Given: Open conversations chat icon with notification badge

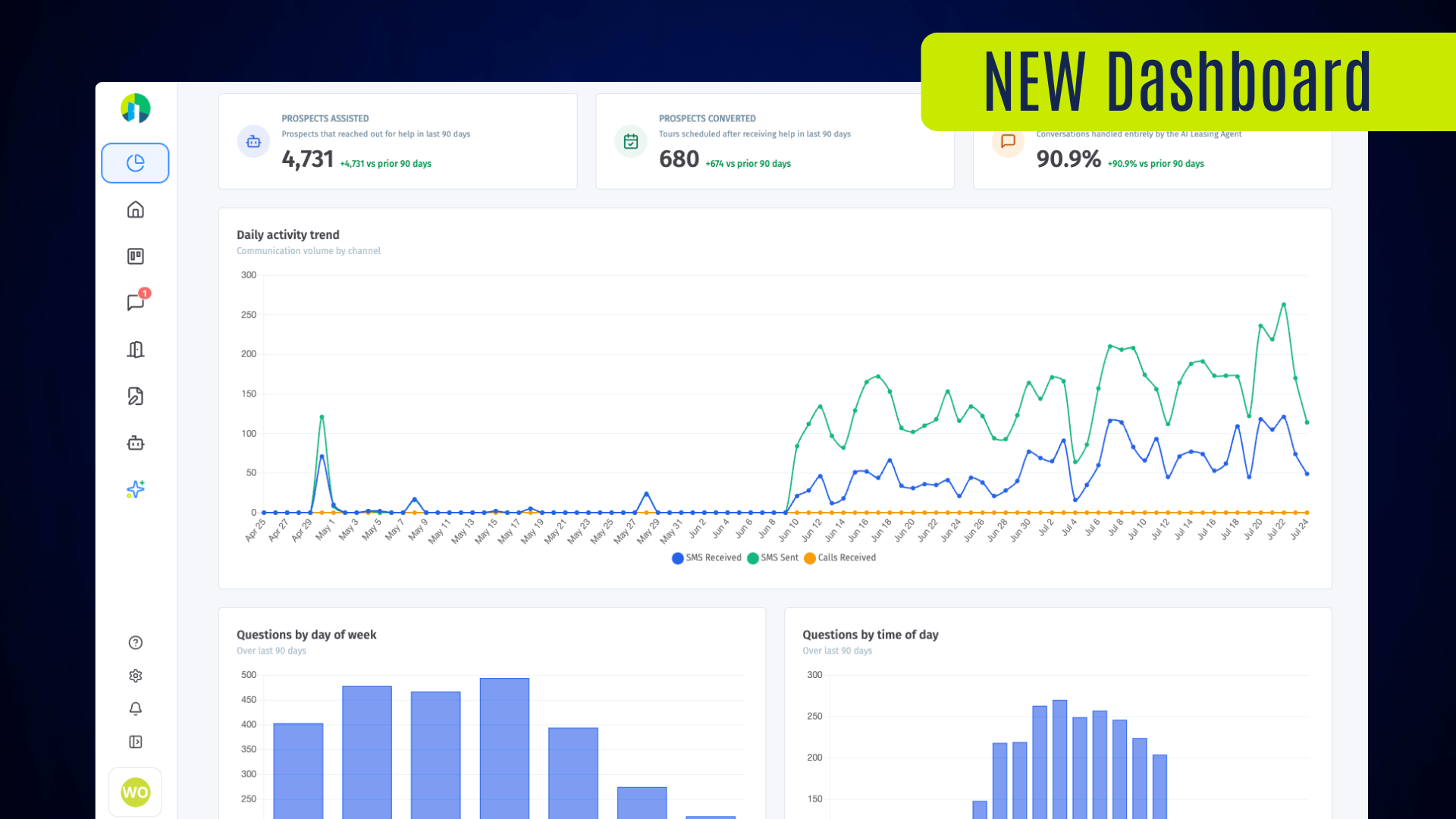Looking at the screenshot, I should coord(136,303).
